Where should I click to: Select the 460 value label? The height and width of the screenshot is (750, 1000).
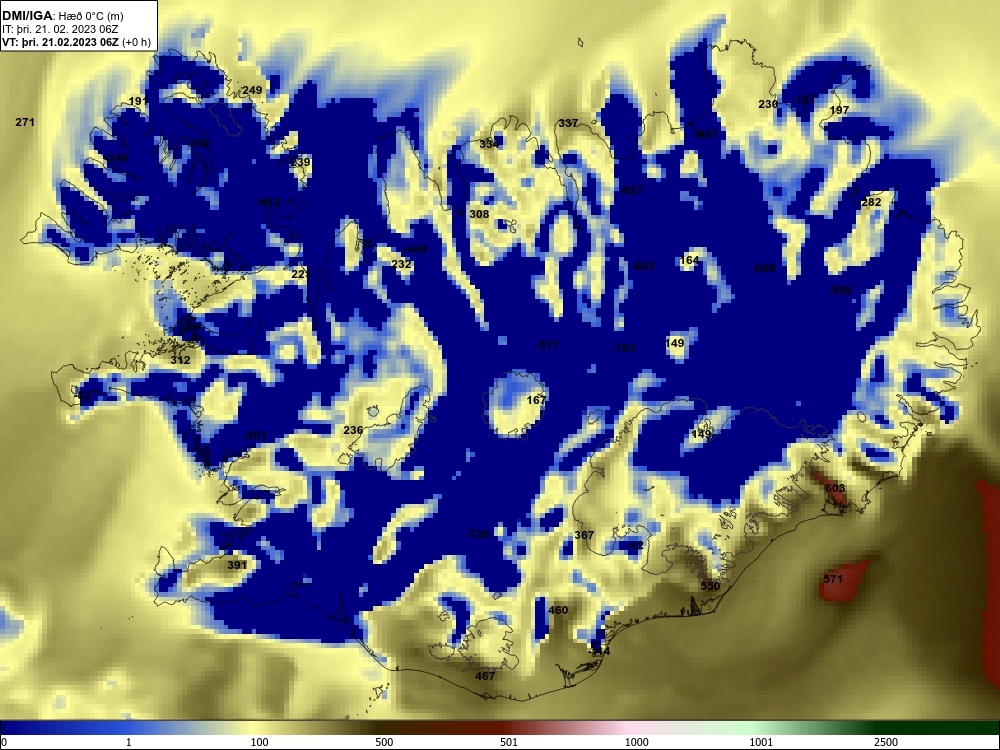558,610
